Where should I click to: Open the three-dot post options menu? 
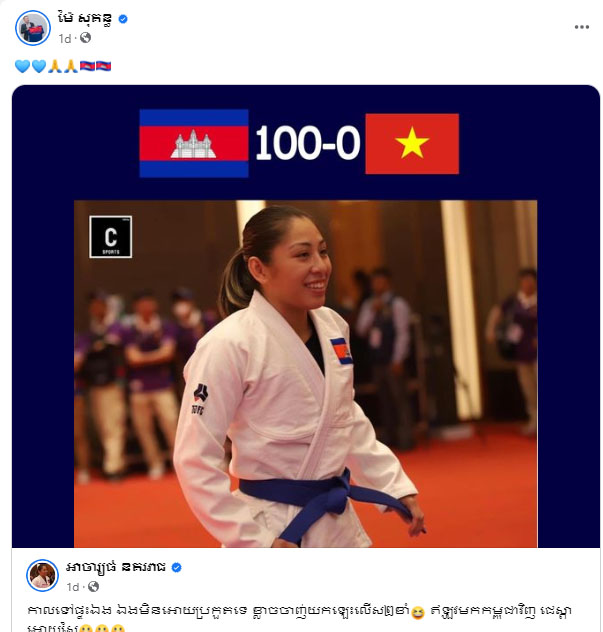coord(581,27)
